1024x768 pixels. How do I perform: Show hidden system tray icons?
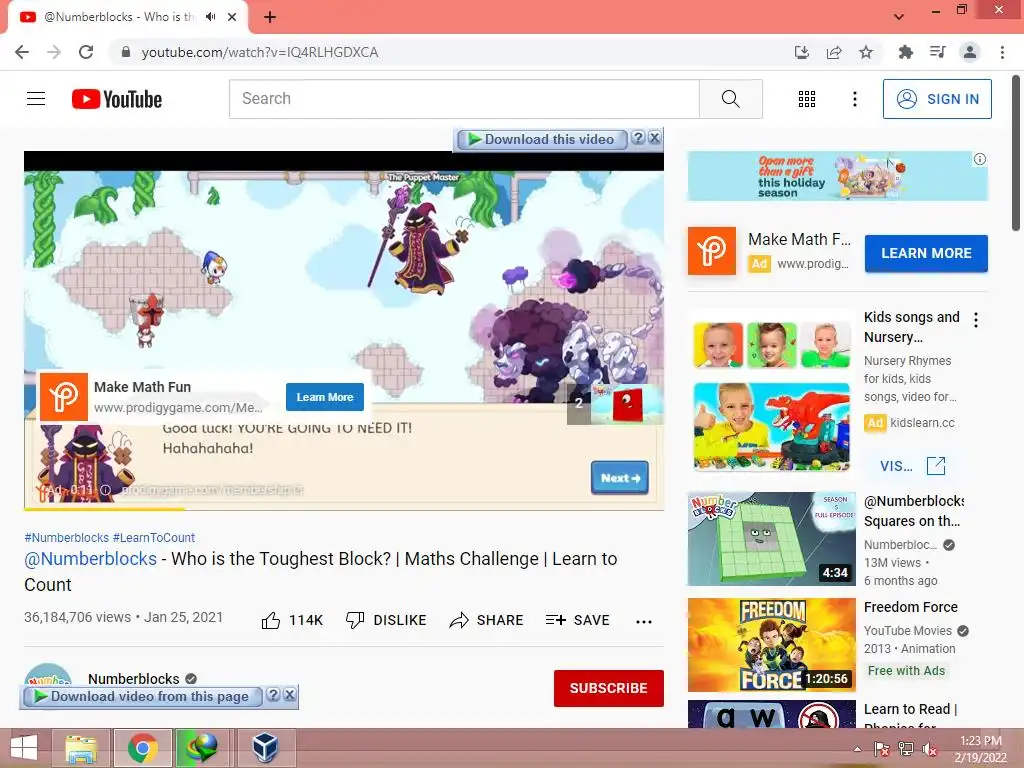pyautogui.click(x=857, y=749)
